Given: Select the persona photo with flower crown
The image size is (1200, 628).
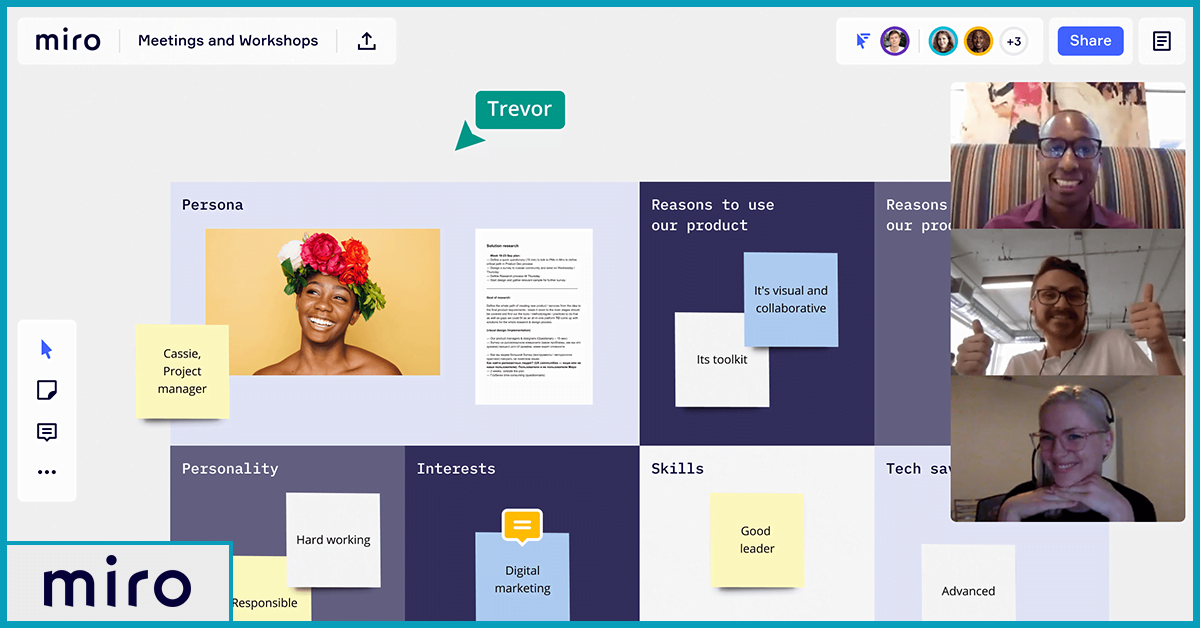Looking at the screenshot, I should coord(323,302).
